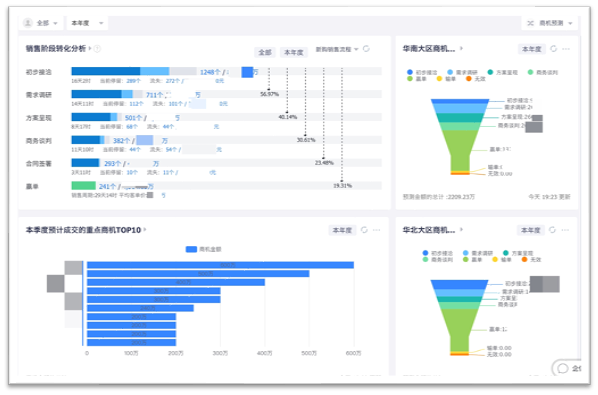
Task: Click the 241个 count in 赢单 row
Action: (x=107, y=186)
